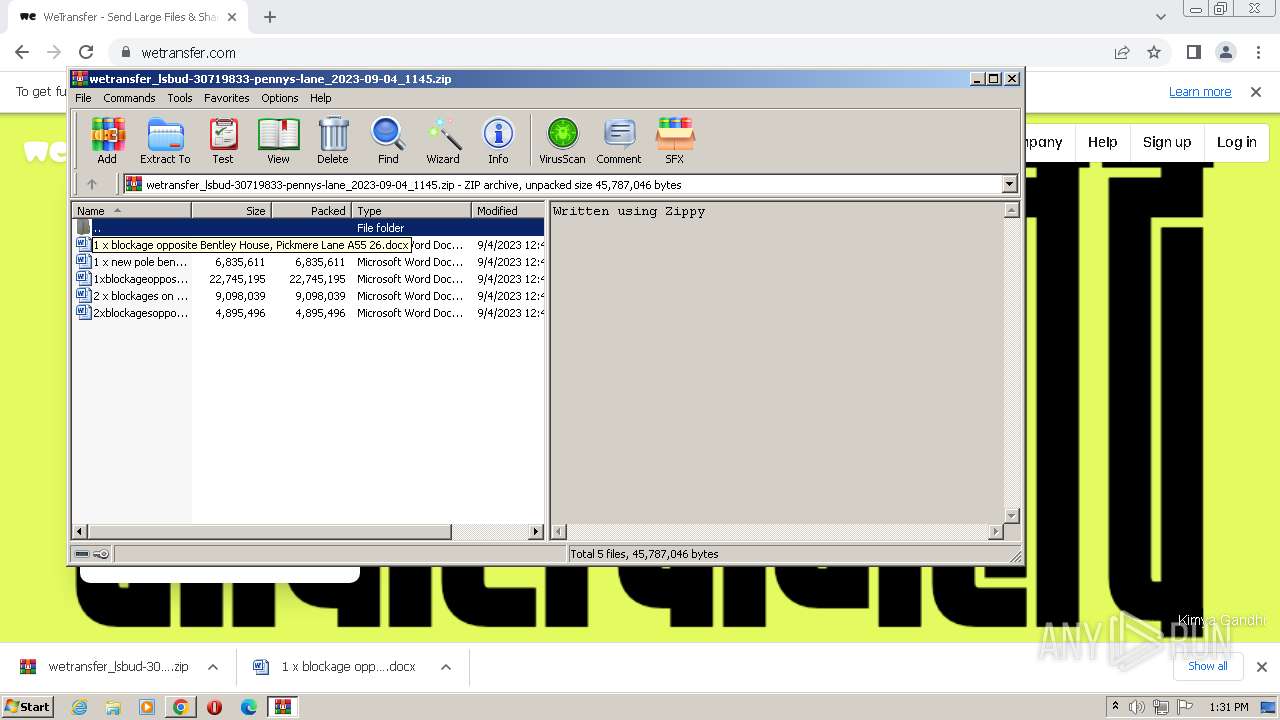Click comment pane scroll down arrow
1280x720 pixels.
pos(1011,515)
